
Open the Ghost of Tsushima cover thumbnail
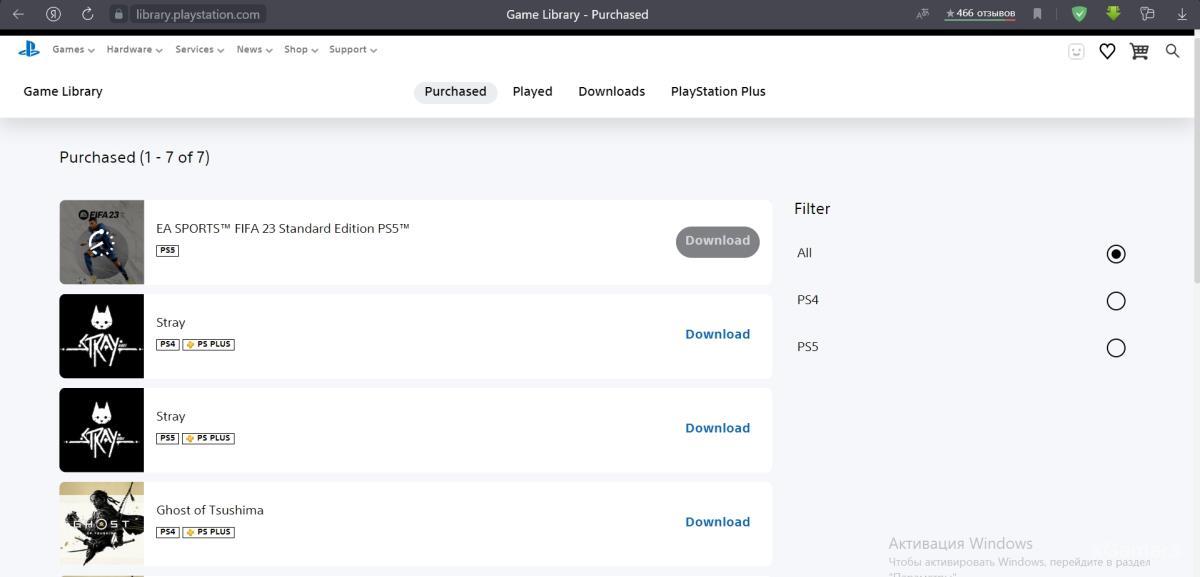(101, 524)
